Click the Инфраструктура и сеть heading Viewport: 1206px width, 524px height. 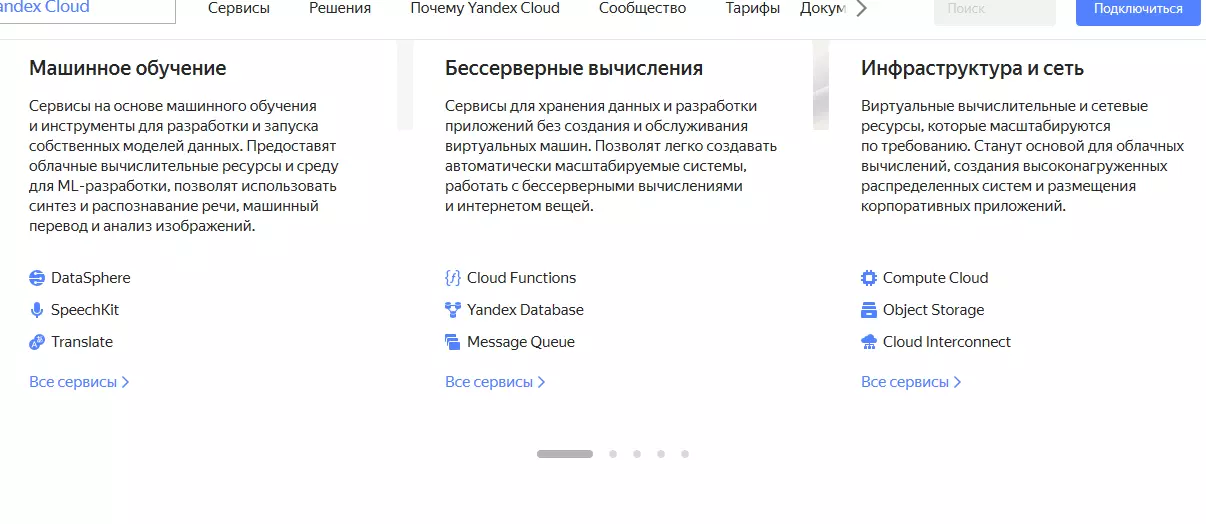pyautogui.click(x=972, y=68)
